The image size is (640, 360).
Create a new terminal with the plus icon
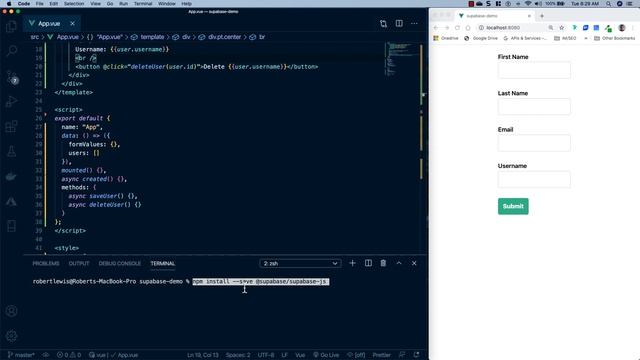pyautogui.click(x=352, y=263)
